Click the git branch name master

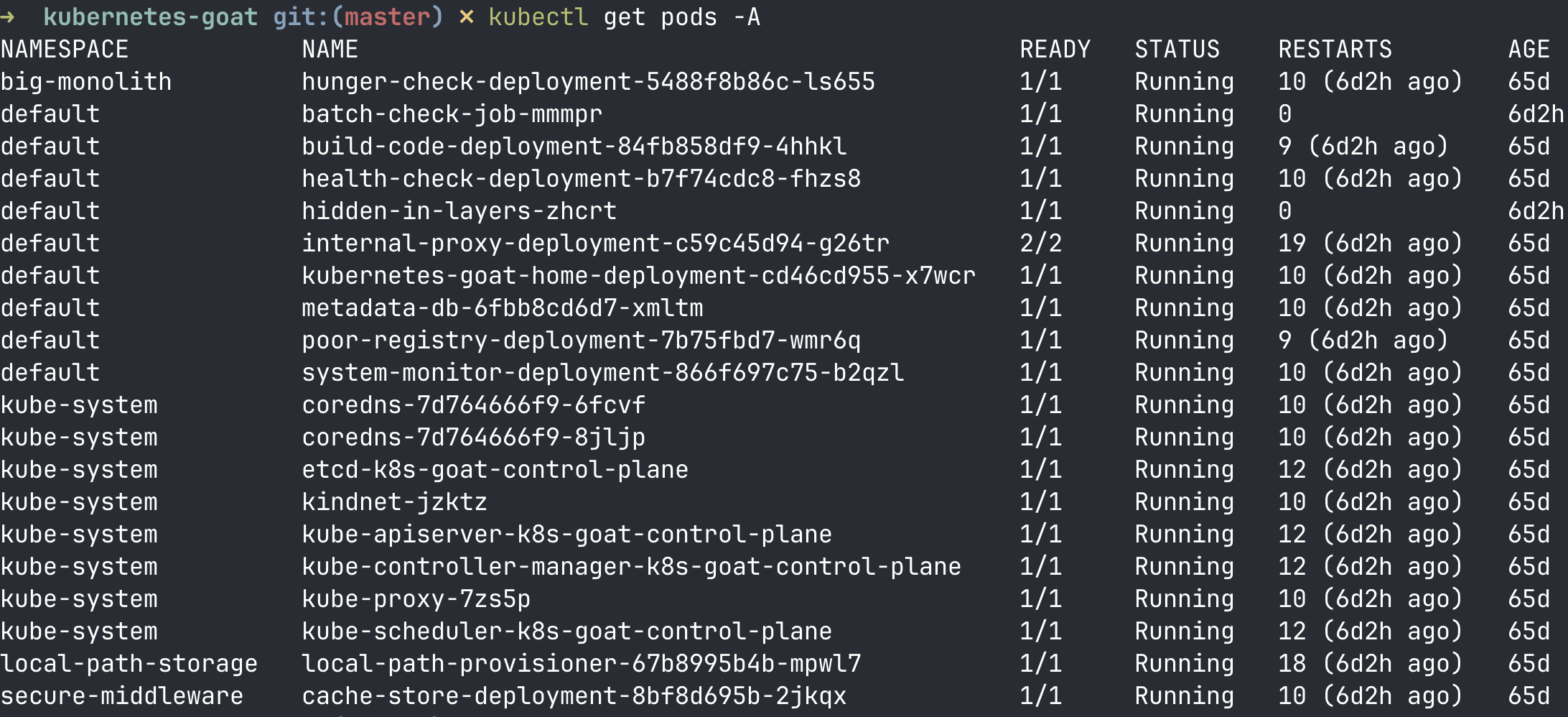pyautogui.click(x=387, y=17)
